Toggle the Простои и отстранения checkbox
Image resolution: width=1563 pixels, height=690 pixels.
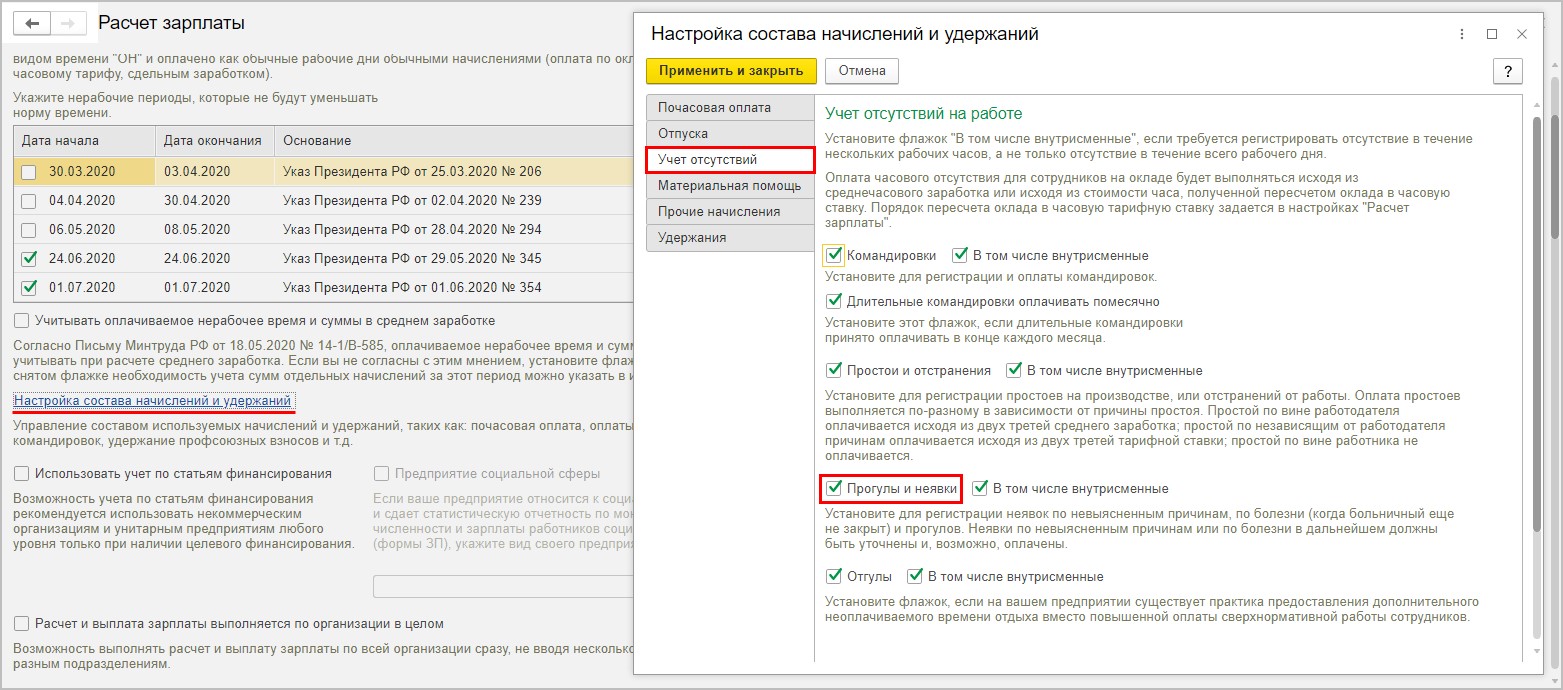pyautogui.click(x=835, y=370)
